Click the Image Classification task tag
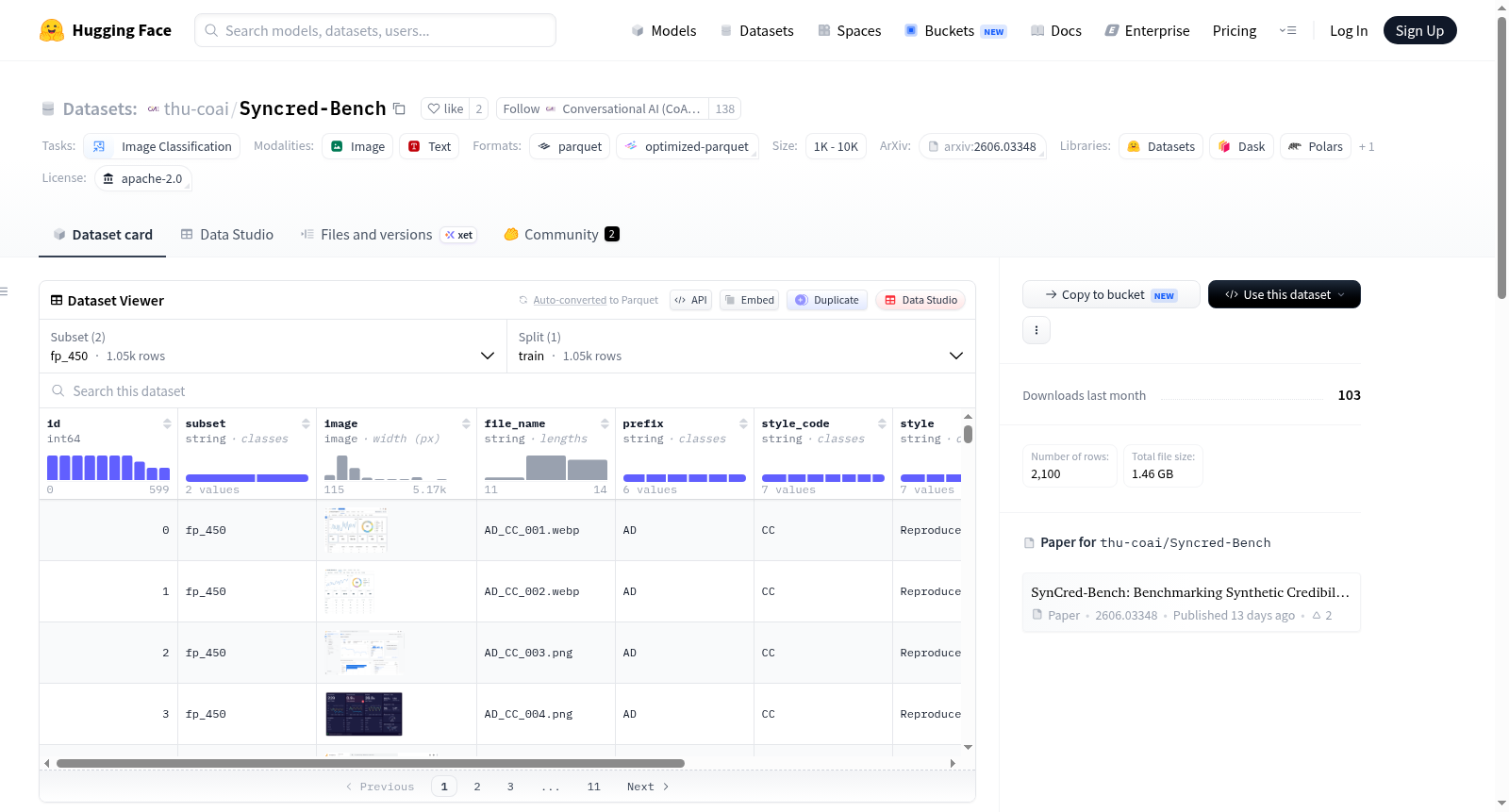This screenshot has width=1509, height=812. point(162,146)
